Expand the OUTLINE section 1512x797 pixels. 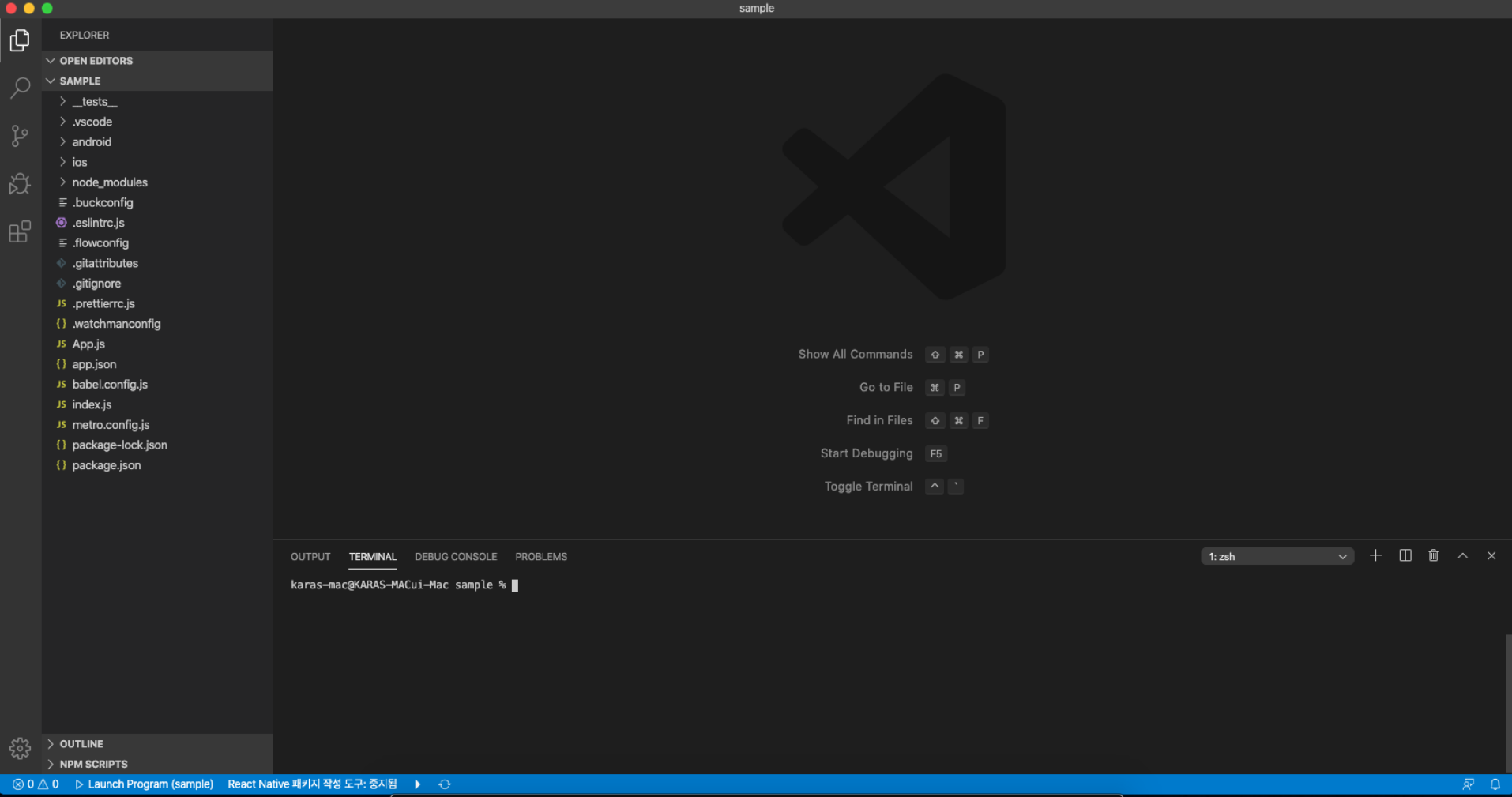[x=157, y=744]
